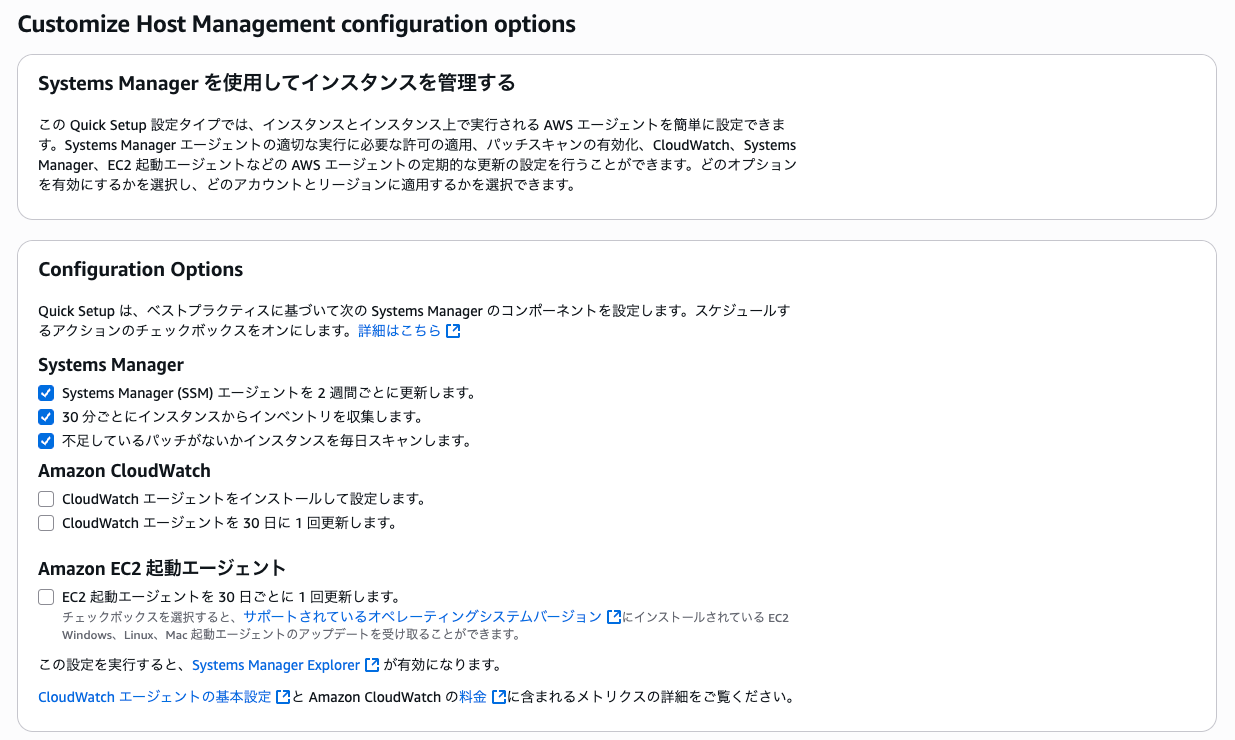Click external-link icon after オペレーティングシステムバージョン

click(x=614, y=617)
